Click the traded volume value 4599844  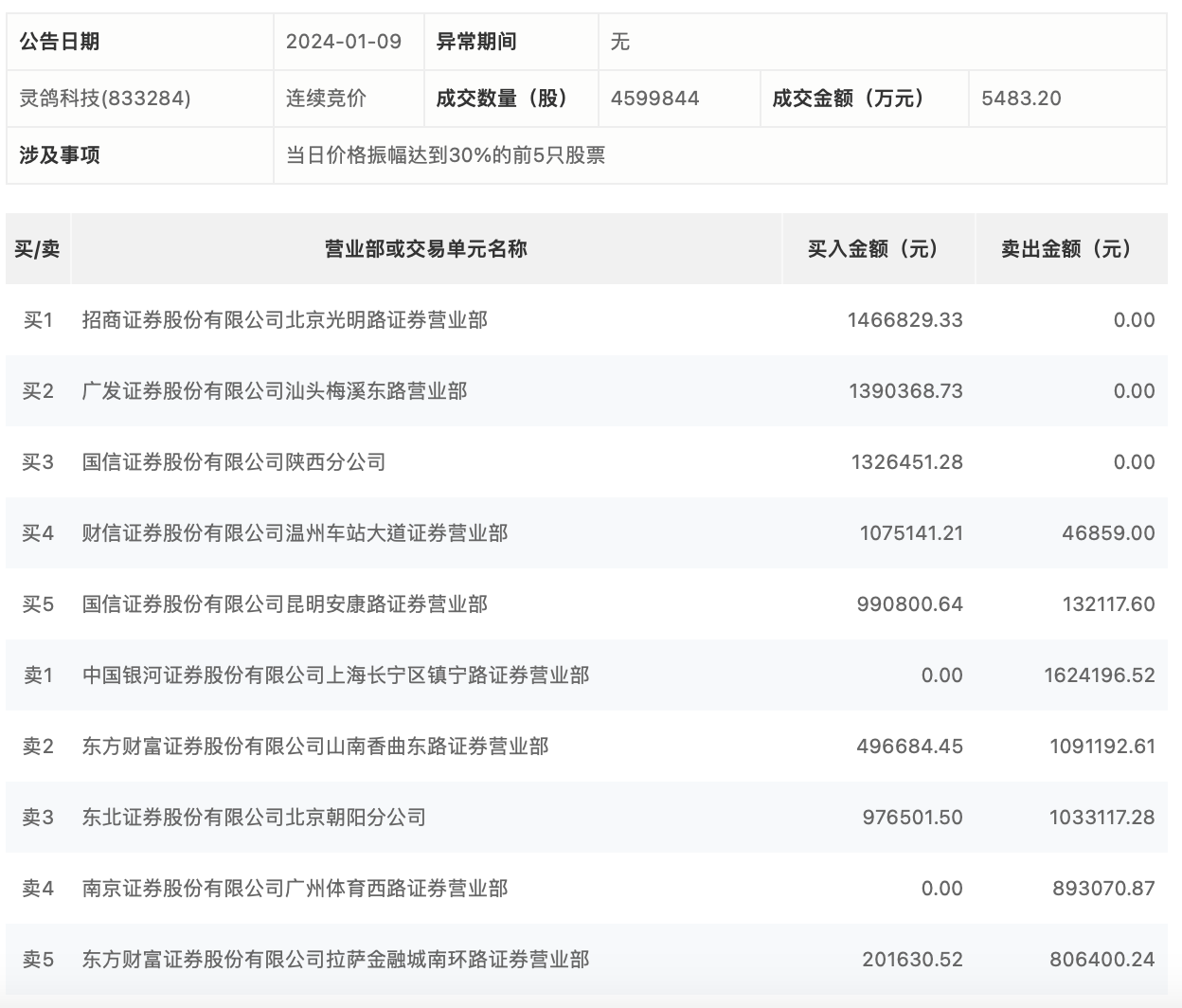coord(655,99)
